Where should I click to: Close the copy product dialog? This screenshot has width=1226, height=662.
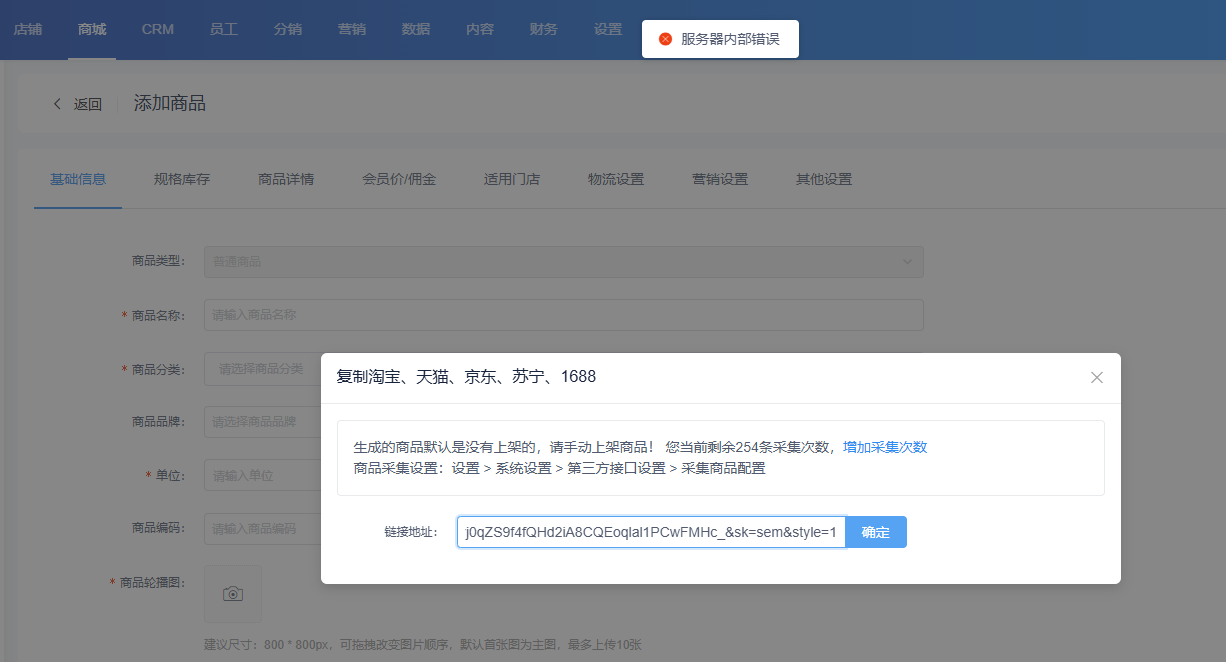tap(1096, 377)
